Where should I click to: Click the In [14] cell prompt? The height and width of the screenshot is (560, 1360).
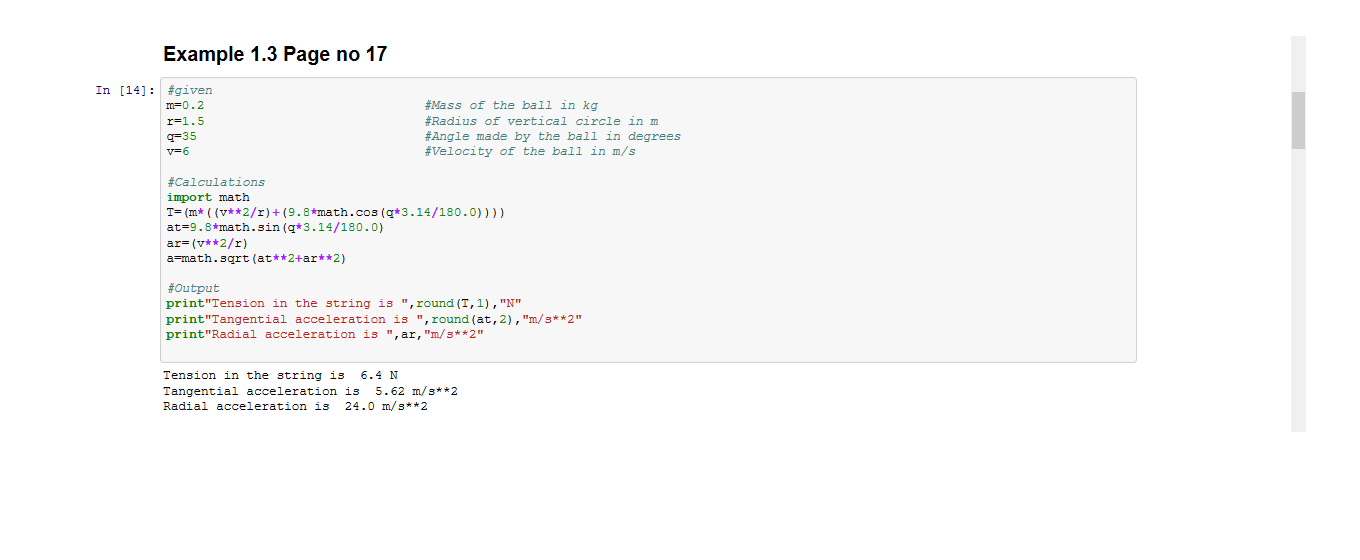click(125, 91)
